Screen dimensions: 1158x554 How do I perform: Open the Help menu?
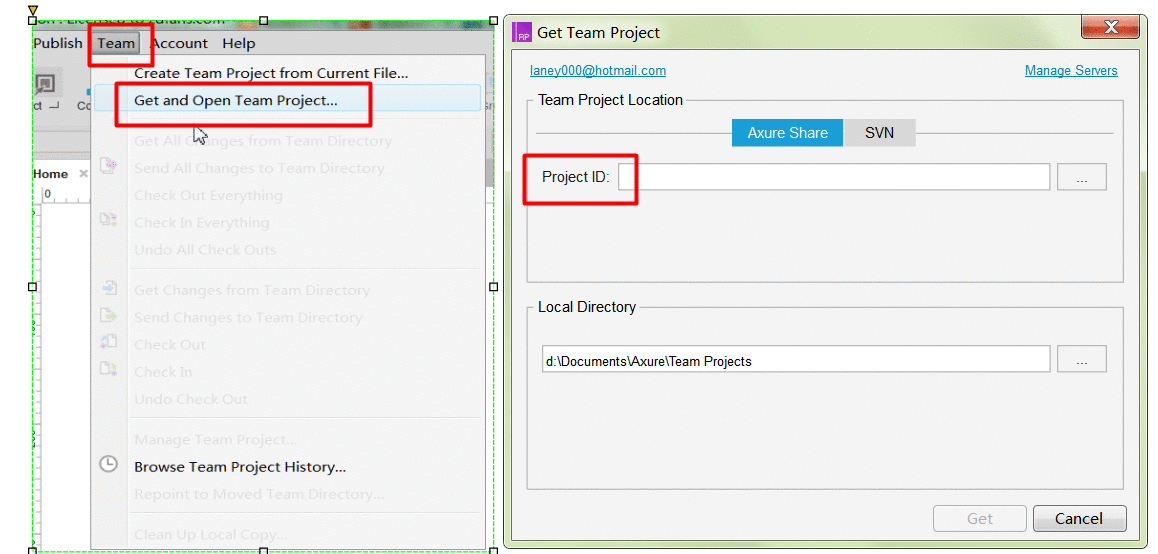click(x=239, y=44)
